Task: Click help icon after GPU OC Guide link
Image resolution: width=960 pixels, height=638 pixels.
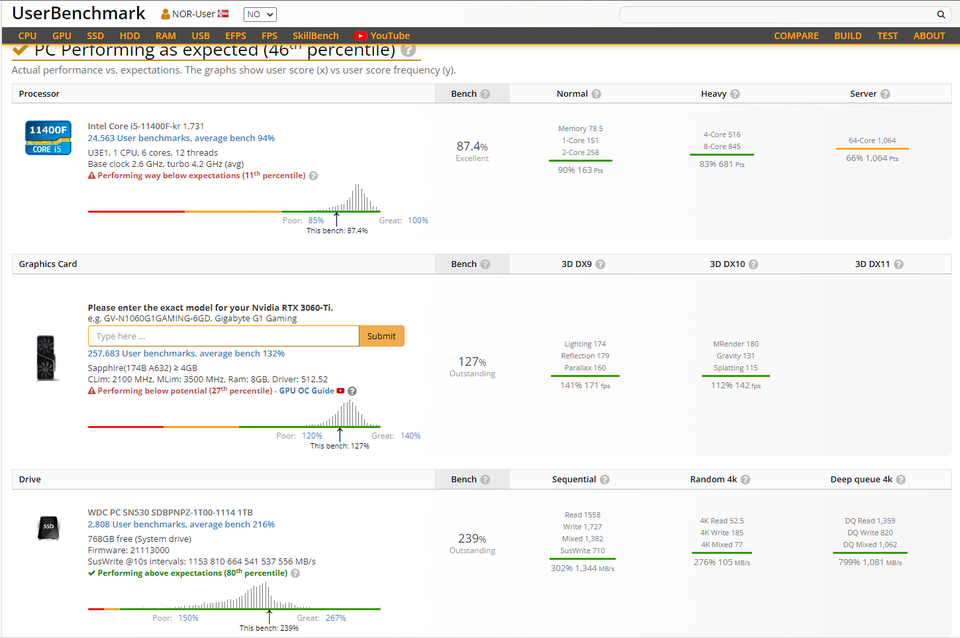Action: pos(352,391)
